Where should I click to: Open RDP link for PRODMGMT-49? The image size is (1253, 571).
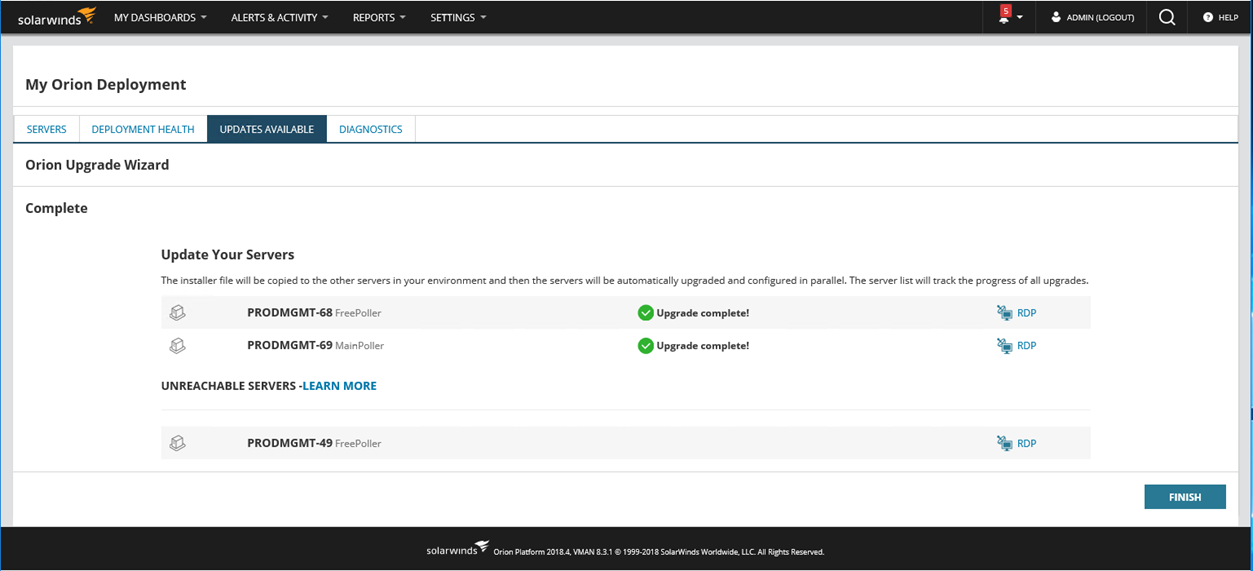[x=1026, y=443]
